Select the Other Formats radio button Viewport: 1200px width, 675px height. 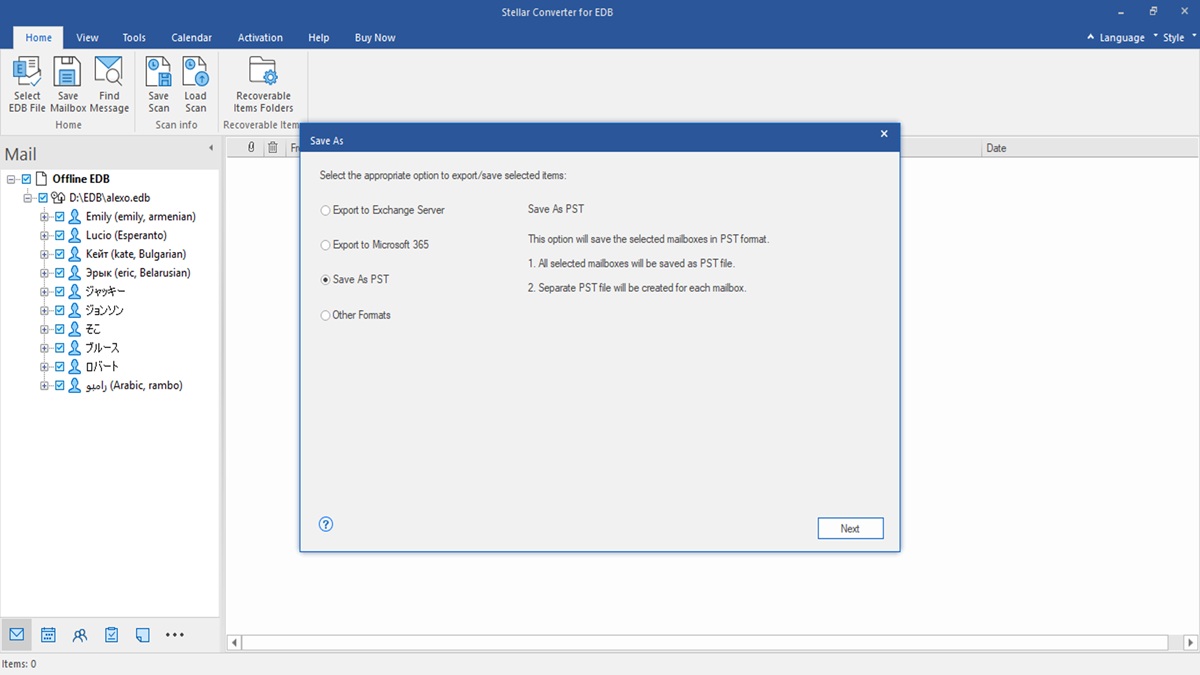tap(325, 315)
